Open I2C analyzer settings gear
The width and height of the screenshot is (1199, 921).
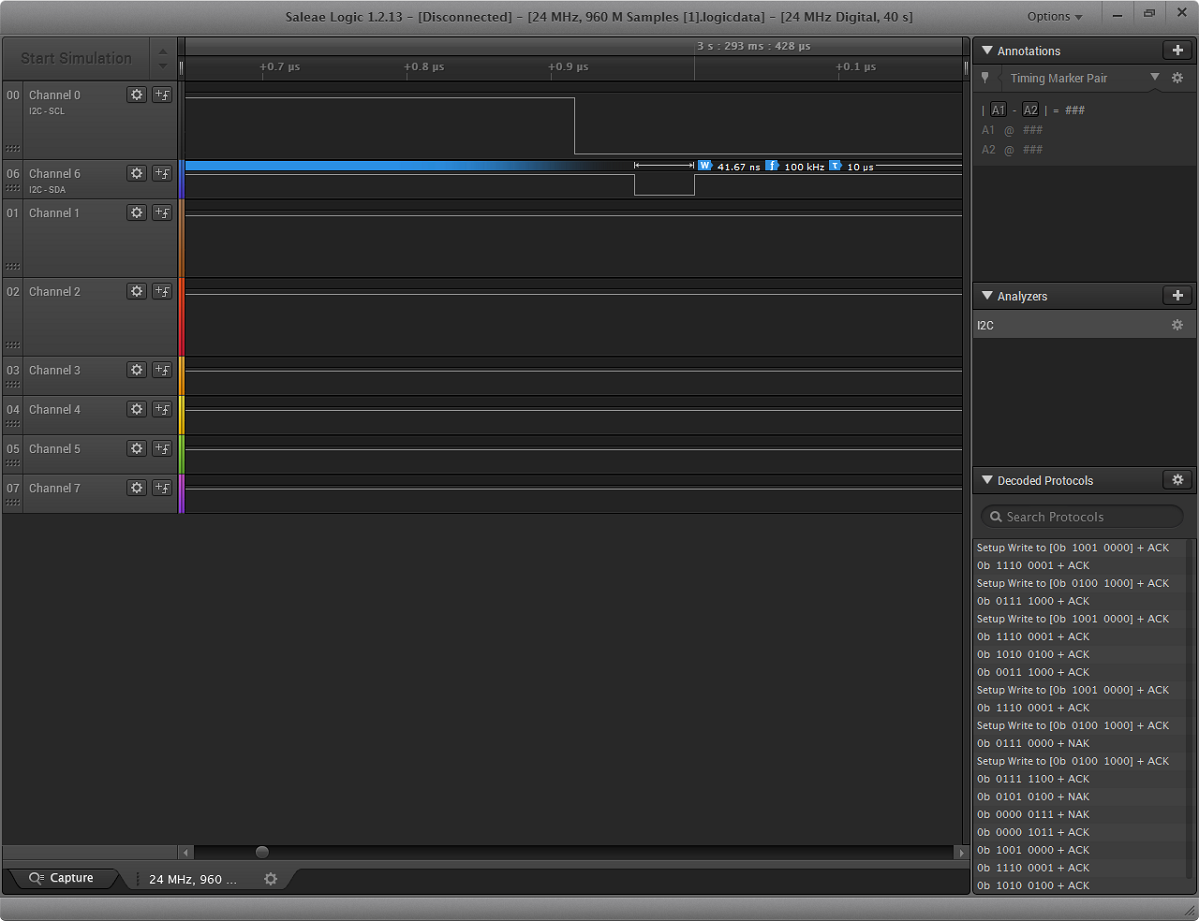tap(1177, 326)
